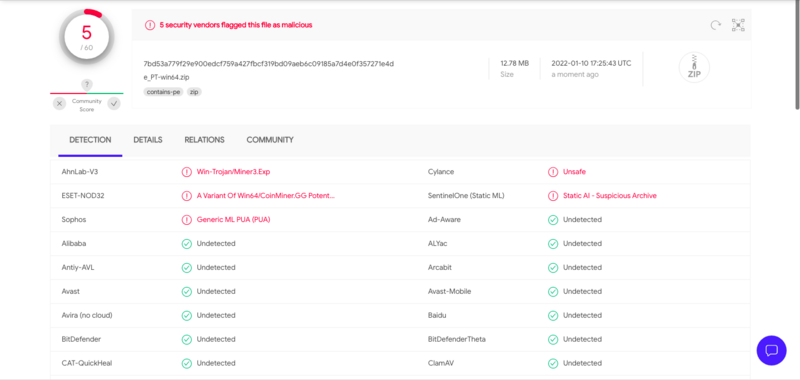
Task: Click the red alert icon in banner
Action: point(149,25)
